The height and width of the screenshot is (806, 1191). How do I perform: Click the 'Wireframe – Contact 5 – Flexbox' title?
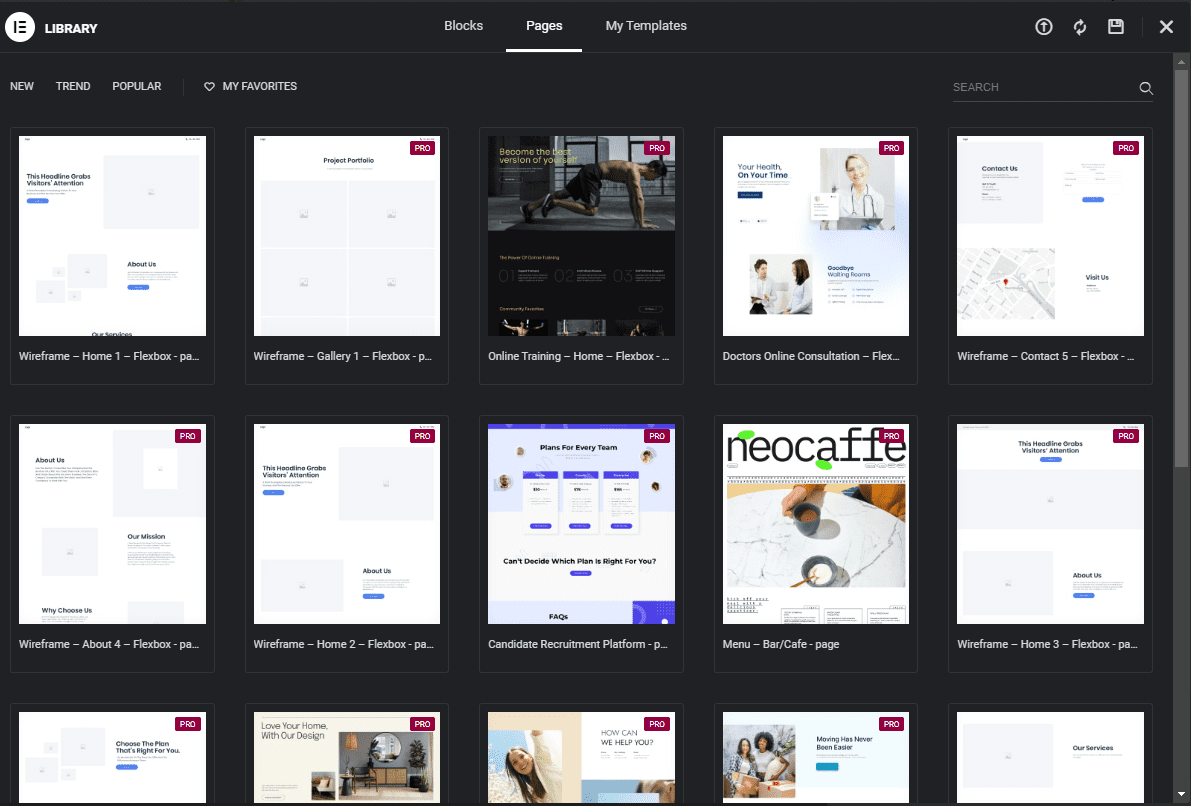tap(1046, 356)
